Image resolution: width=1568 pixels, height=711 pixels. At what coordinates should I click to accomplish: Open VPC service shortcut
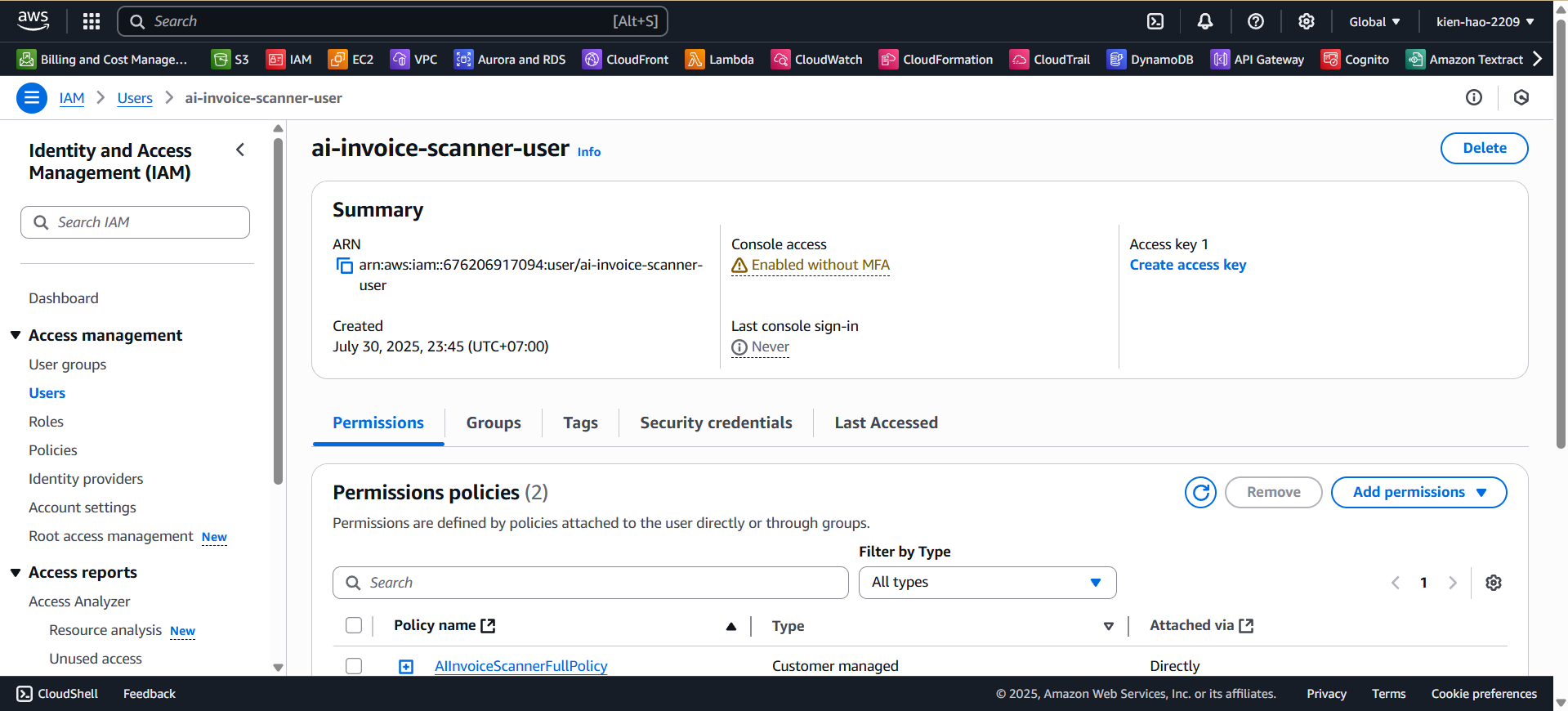tap(414, 60)
